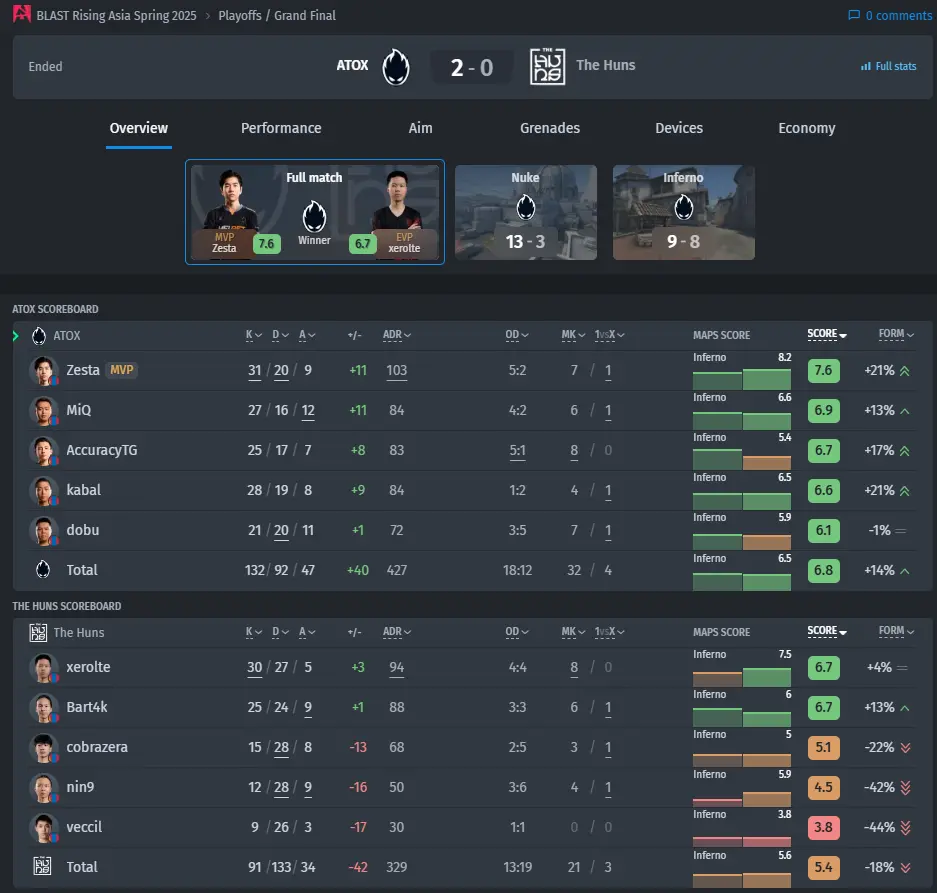Sort ATOX scoreboard by FORM

[x=896, y=334]
